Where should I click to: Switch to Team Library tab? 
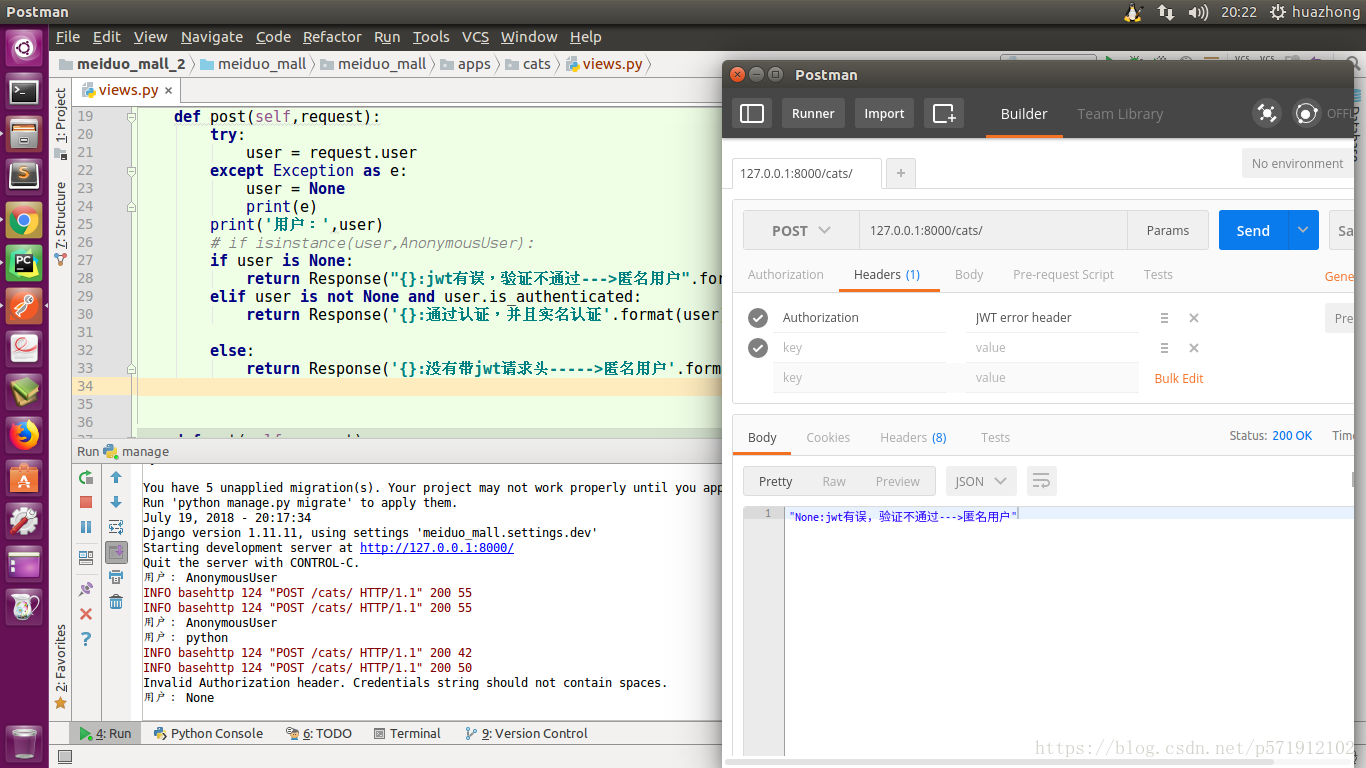(x=1120, y=114)
